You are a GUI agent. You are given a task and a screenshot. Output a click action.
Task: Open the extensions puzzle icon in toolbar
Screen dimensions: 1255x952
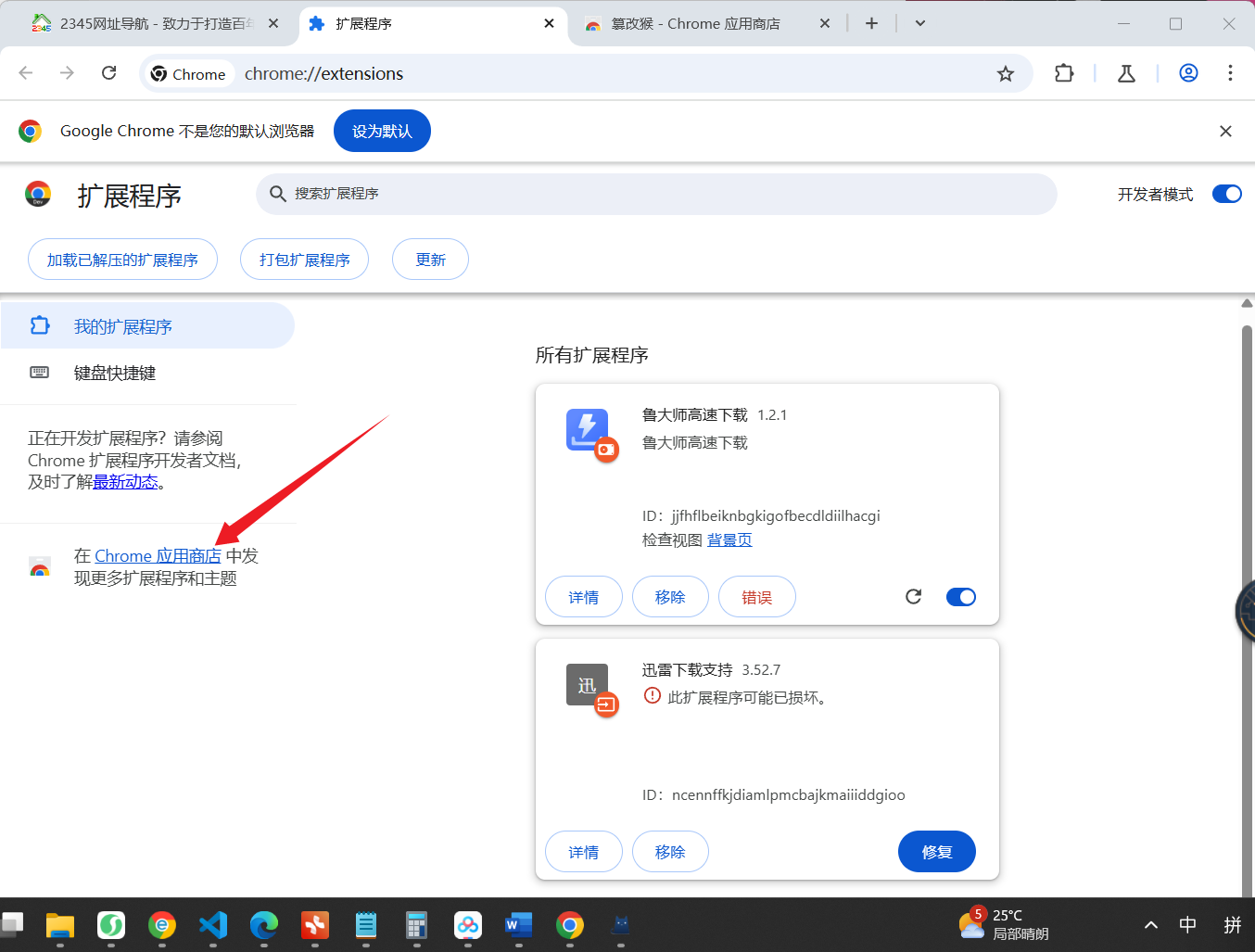[x=1064, y=73]
